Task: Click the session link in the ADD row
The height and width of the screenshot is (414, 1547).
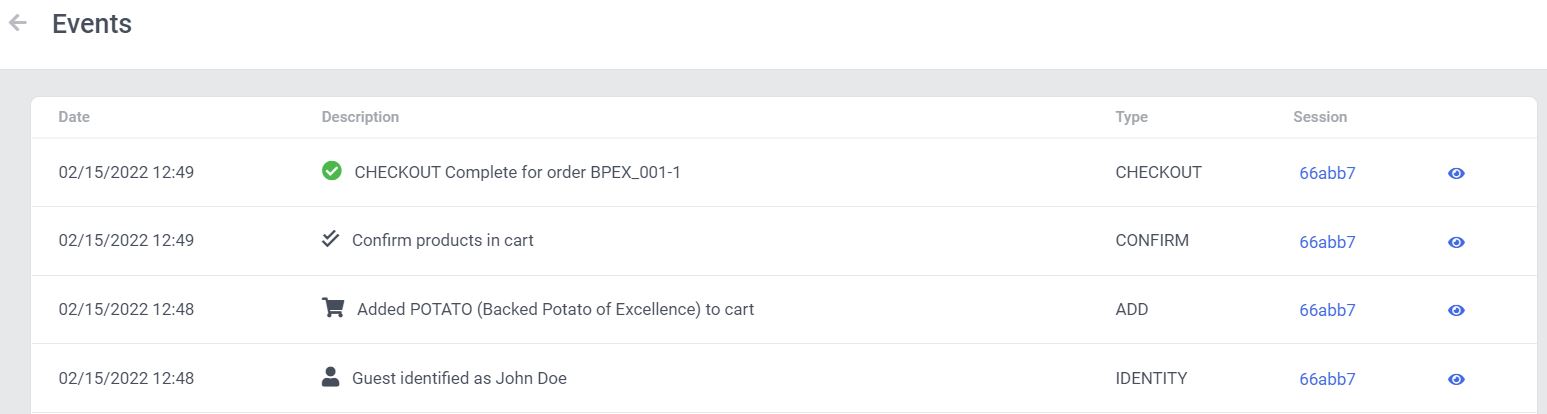Action: (1327, 310)
